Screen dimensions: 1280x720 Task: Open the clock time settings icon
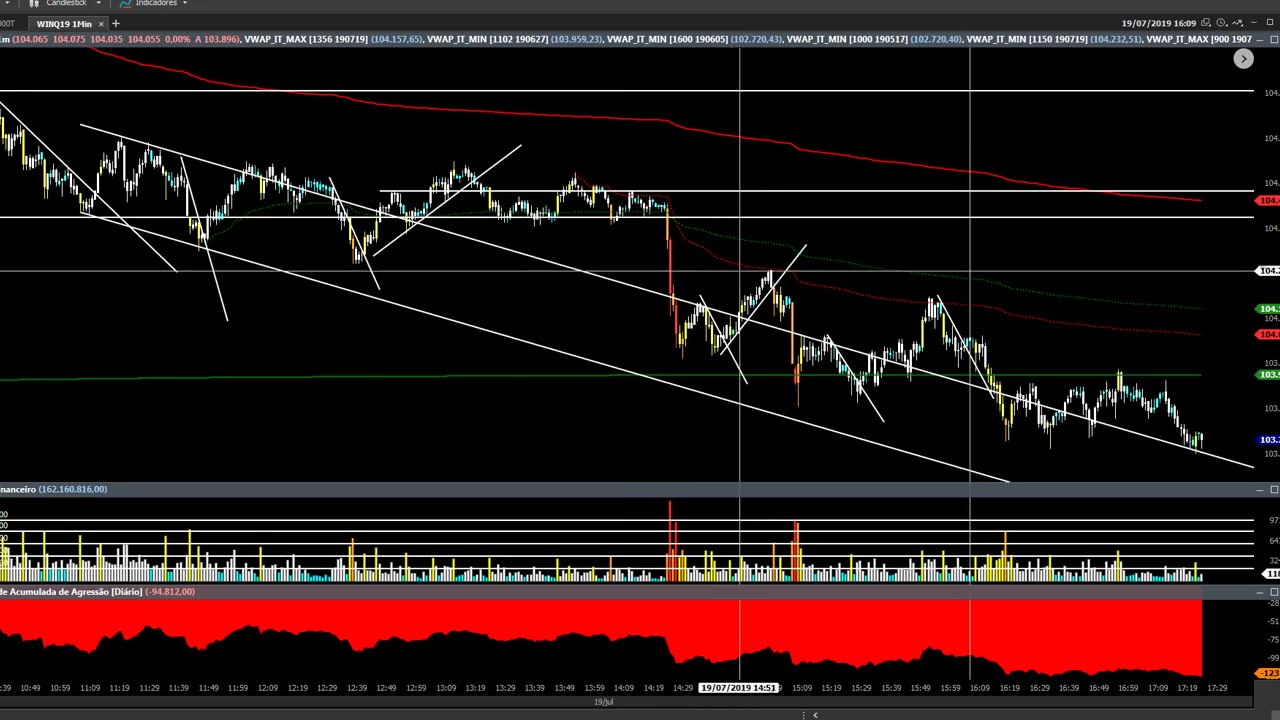click(x=1222, y=23)
